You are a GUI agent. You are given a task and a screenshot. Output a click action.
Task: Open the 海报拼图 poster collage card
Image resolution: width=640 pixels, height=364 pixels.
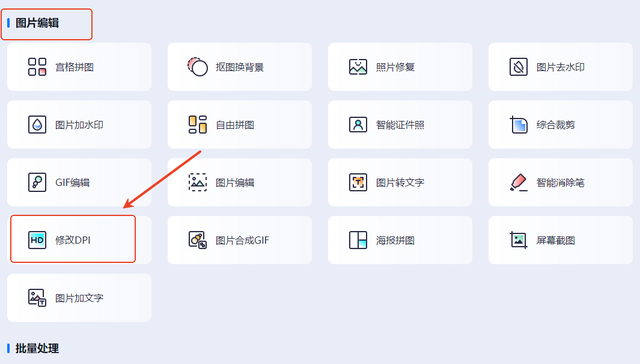pyautogui.click(x=400, y=240)
